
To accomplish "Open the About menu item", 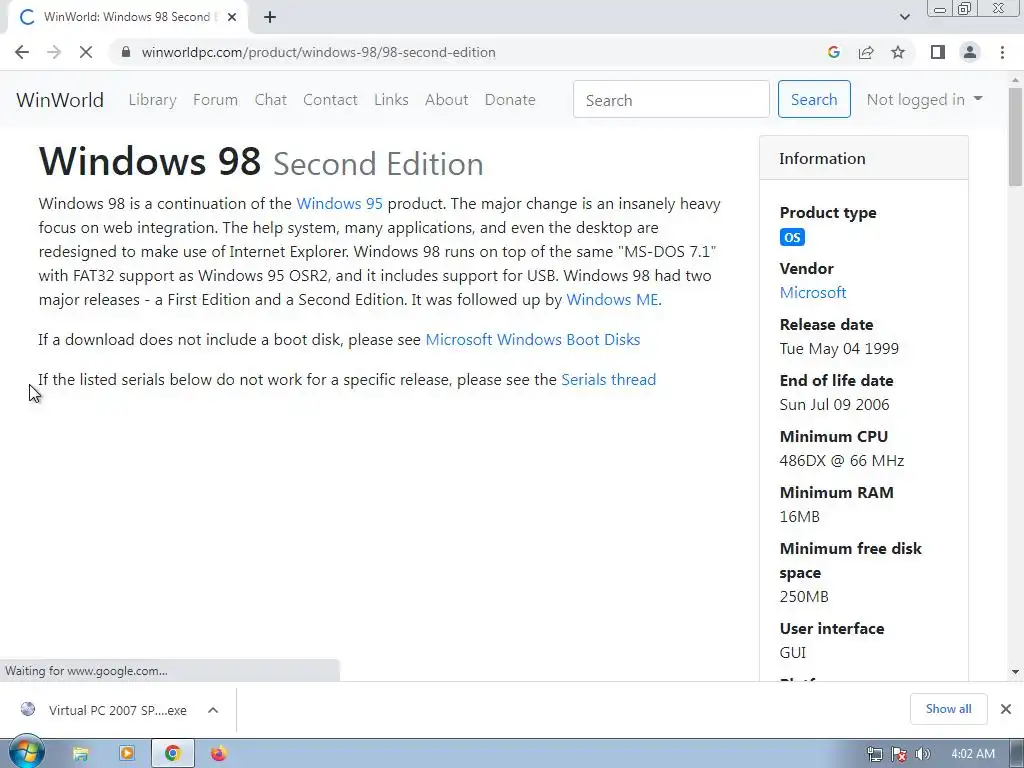I will point(447,100).
